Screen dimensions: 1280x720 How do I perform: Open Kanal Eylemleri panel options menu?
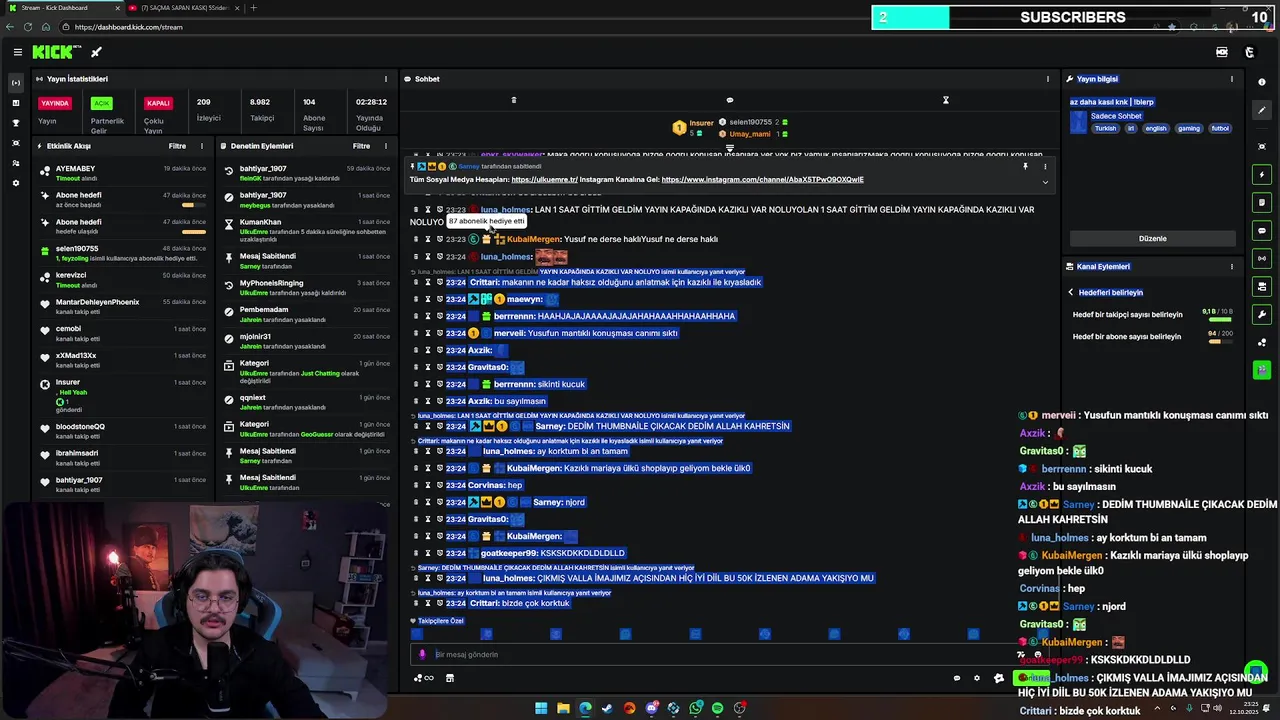click(1232, 267)
